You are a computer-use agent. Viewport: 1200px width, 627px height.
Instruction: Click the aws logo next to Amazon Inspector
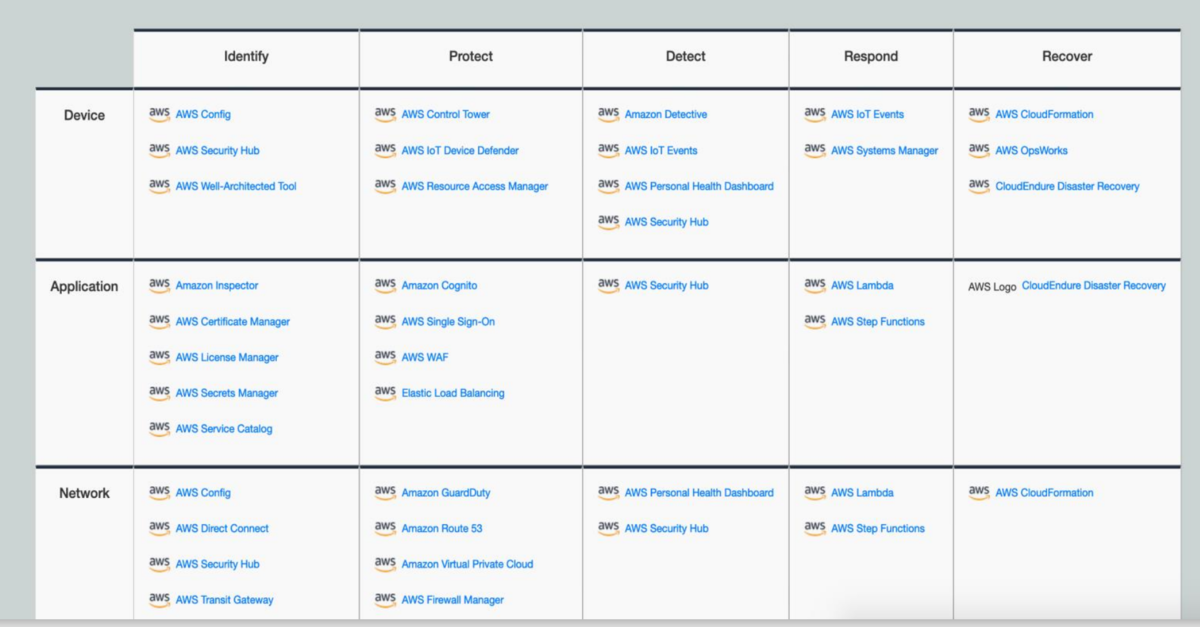[159, 285]
